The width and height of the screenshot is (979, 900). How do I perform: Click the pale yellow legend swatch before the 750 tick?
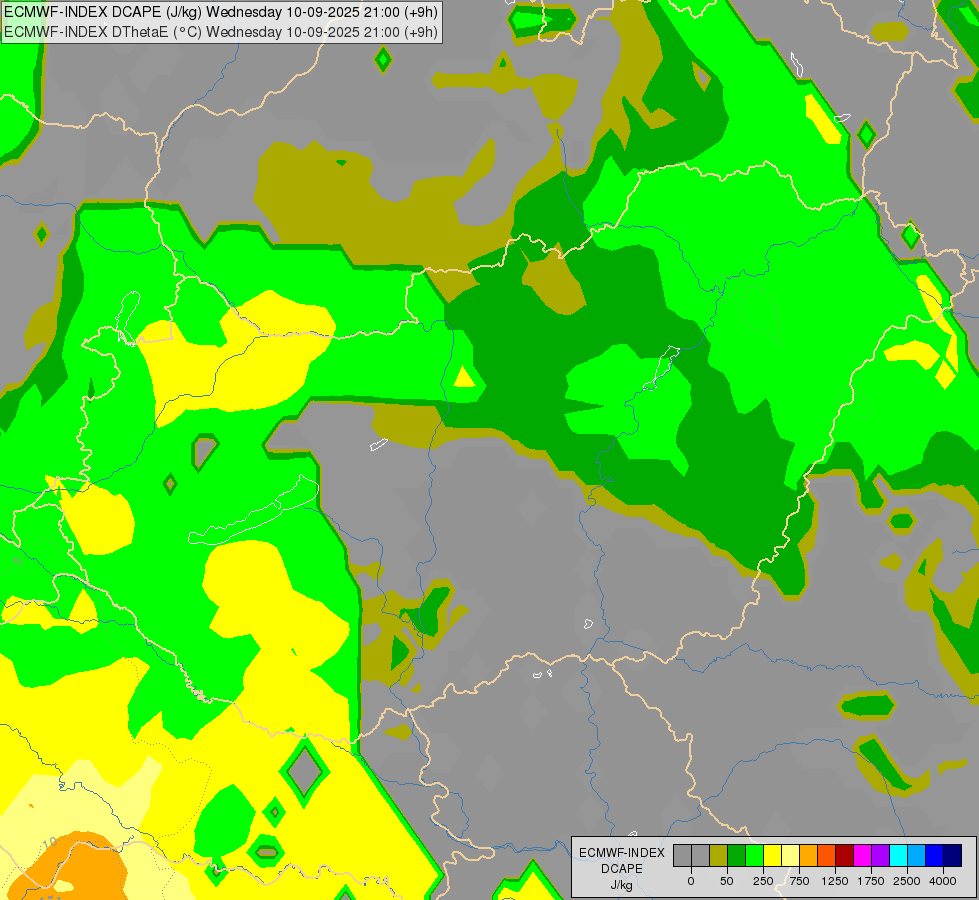pos(790,856)
